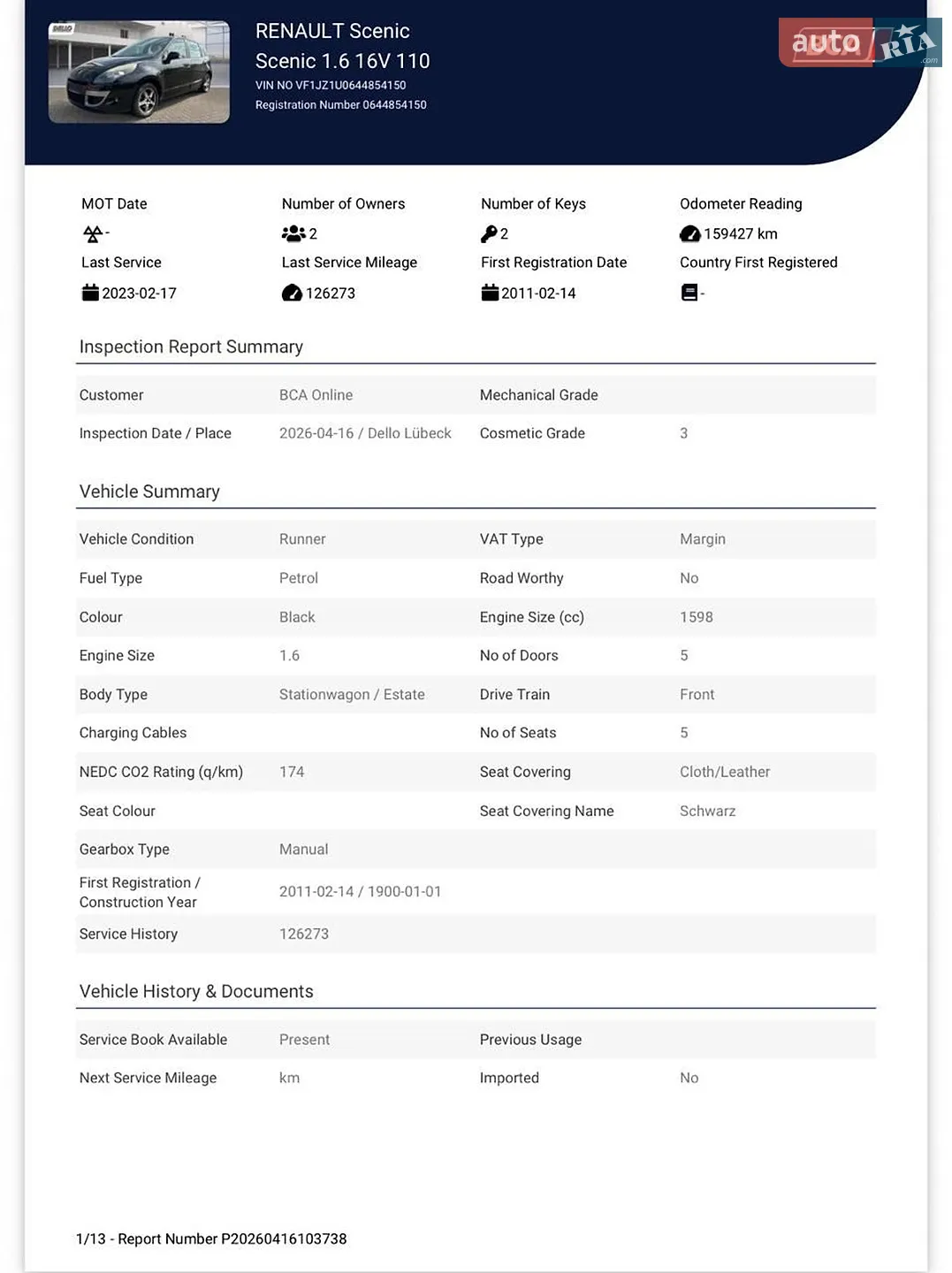
Task: Click No of Doors value '5'
Action: pos(684,656)
